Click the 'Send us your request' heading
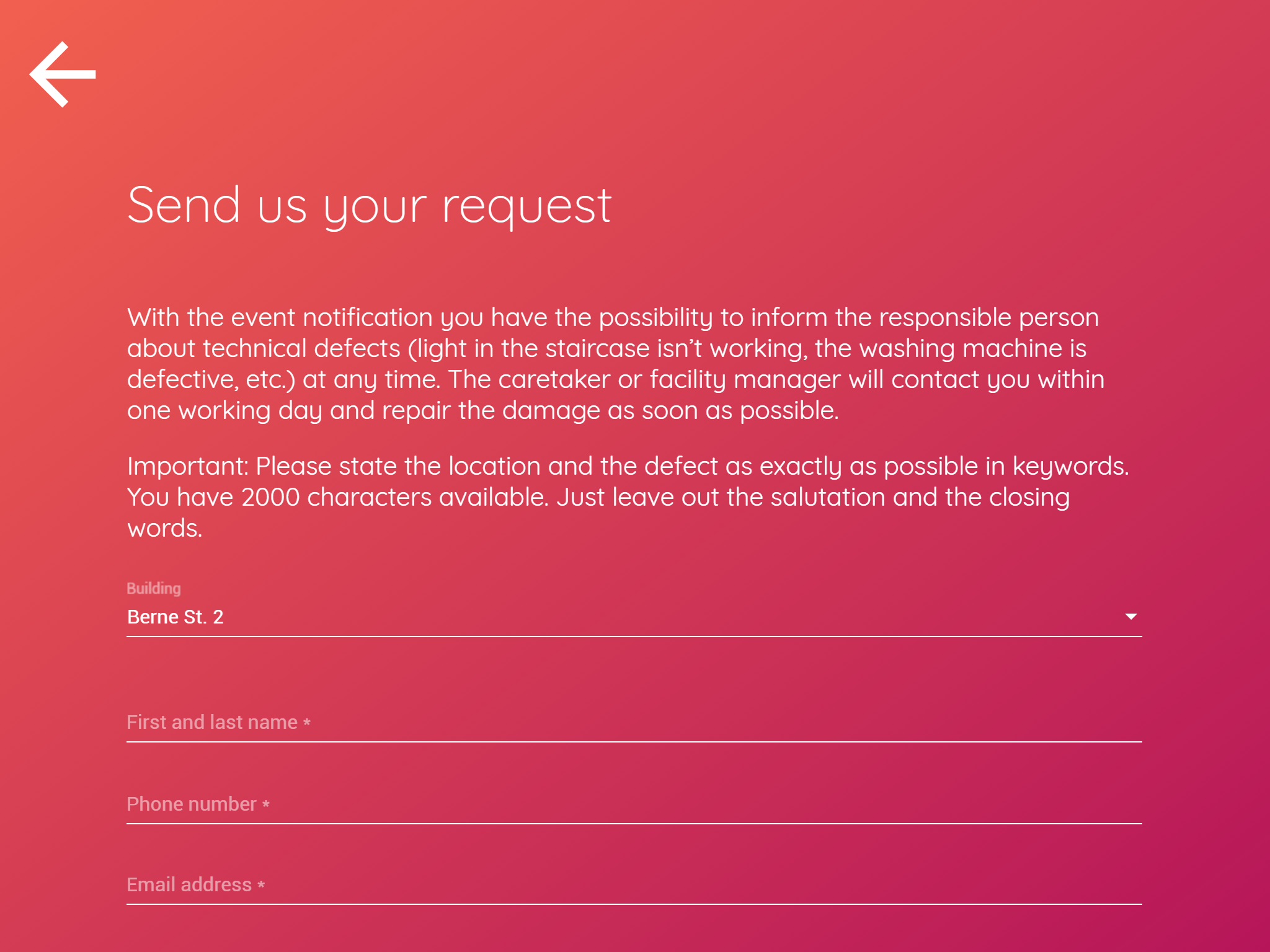This screenshot has height=952, width=1270. [370, 206]
